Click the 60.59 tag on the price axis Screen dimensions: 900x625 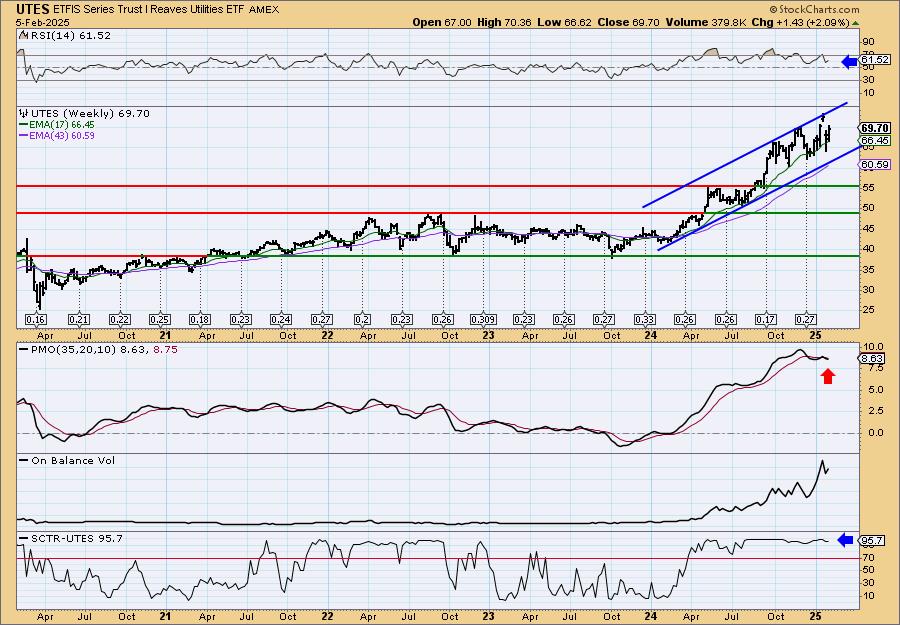875,165
